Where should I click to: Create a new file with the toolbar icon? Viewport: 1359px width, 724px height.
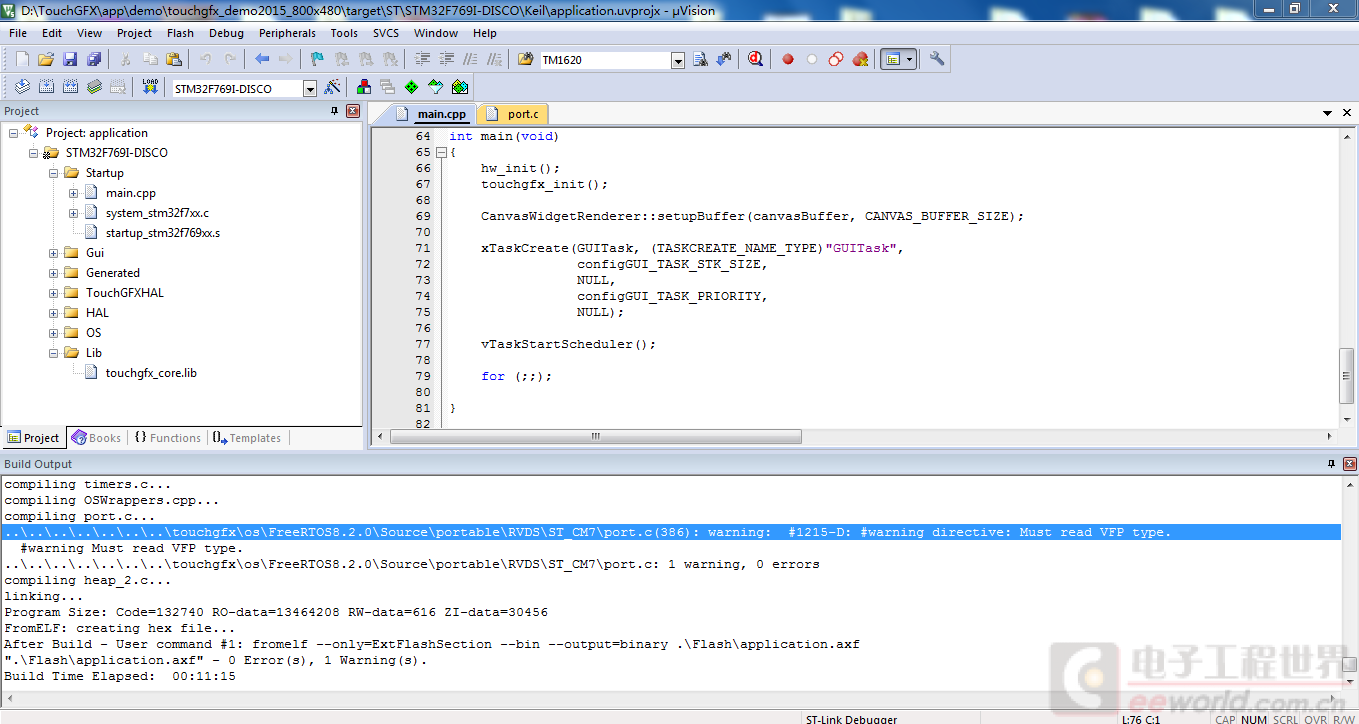[x=22, y=59]
